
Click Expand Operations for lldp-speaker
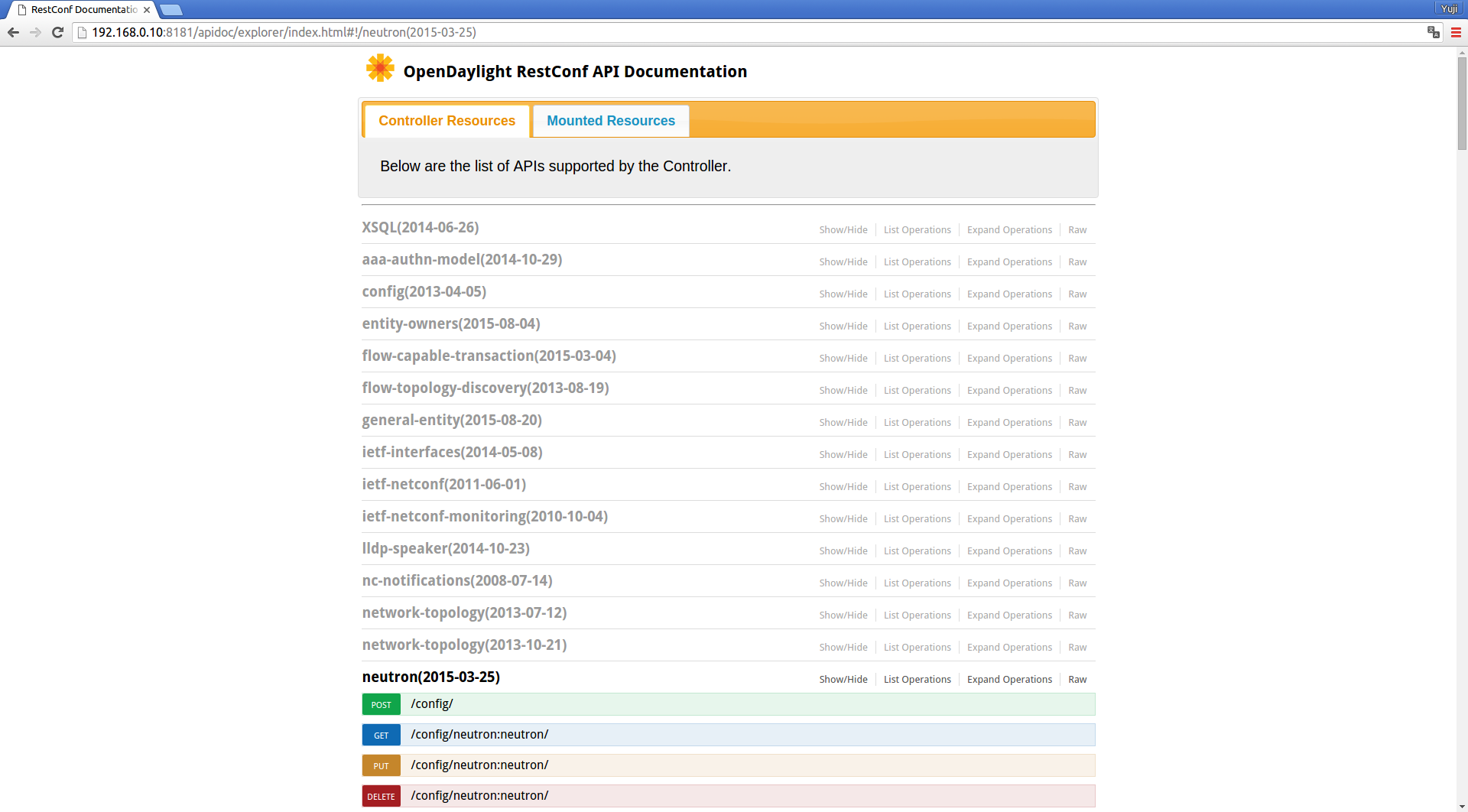[x=1009, y=551]
